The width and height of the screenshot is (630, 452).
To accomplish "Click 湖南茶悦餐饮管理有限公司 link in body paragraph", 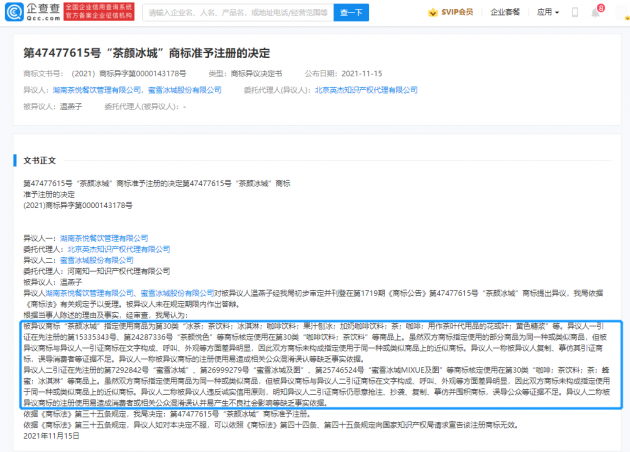I will tap(89, 293).
